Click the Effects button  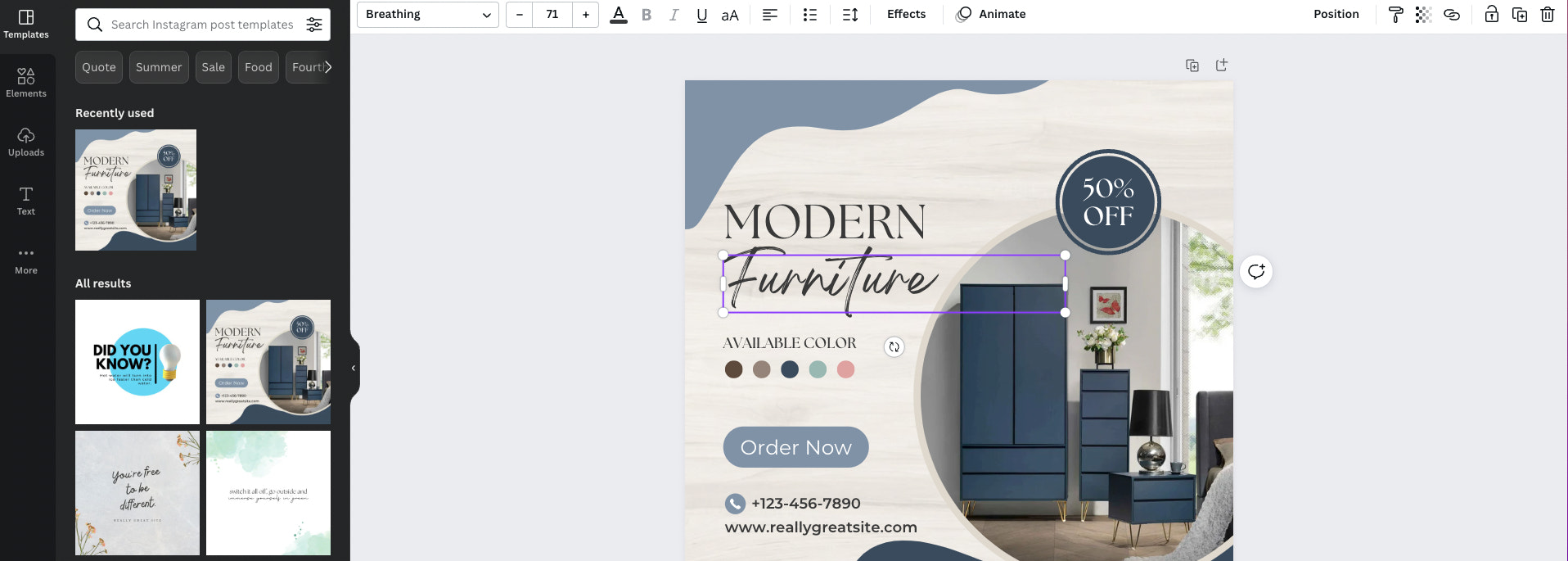coord(906,15)
